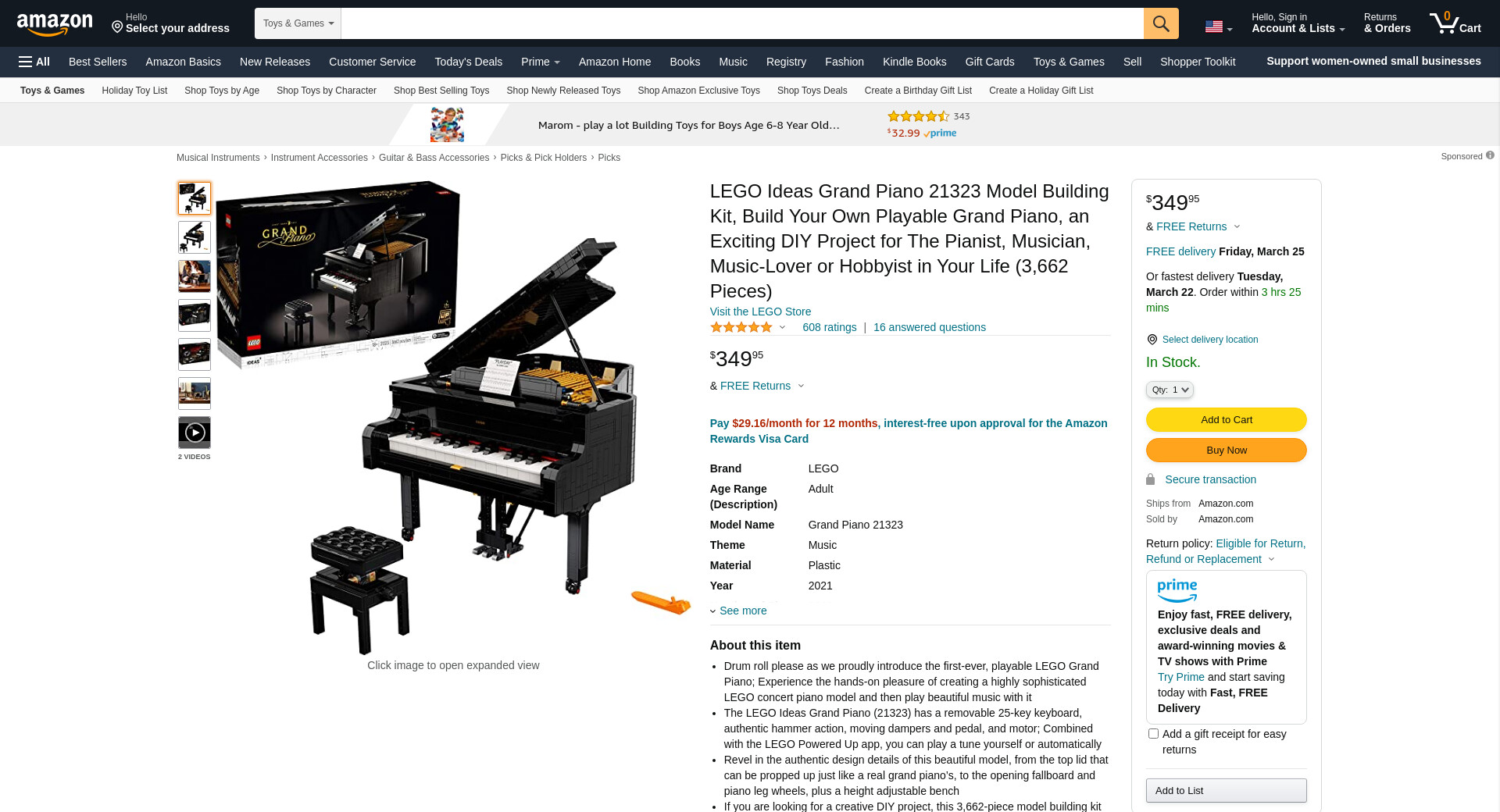
Task: Open Visit the LEGO Store link
Action: pyautogui.click(x=760, y=312)
